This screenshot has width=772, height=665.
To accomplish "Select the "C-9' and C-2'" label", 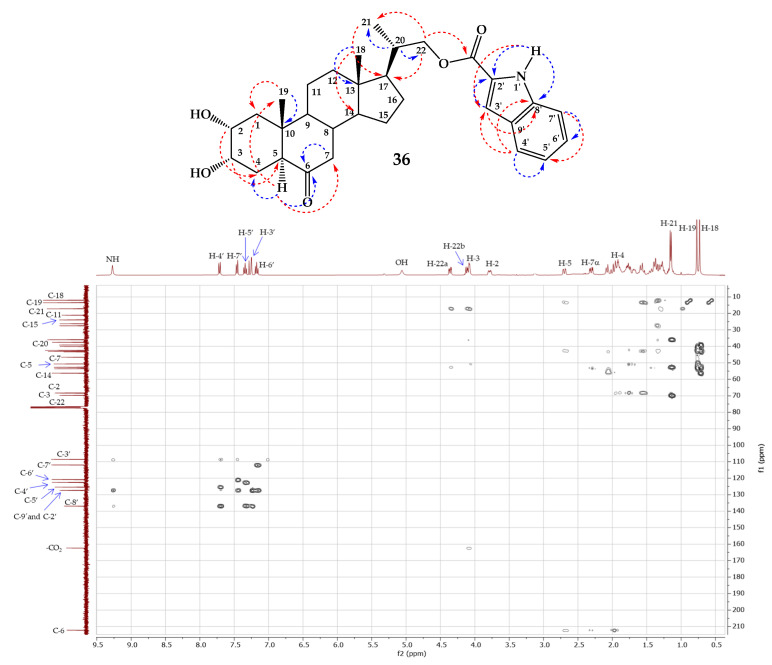I will click(x=35, y=517).
